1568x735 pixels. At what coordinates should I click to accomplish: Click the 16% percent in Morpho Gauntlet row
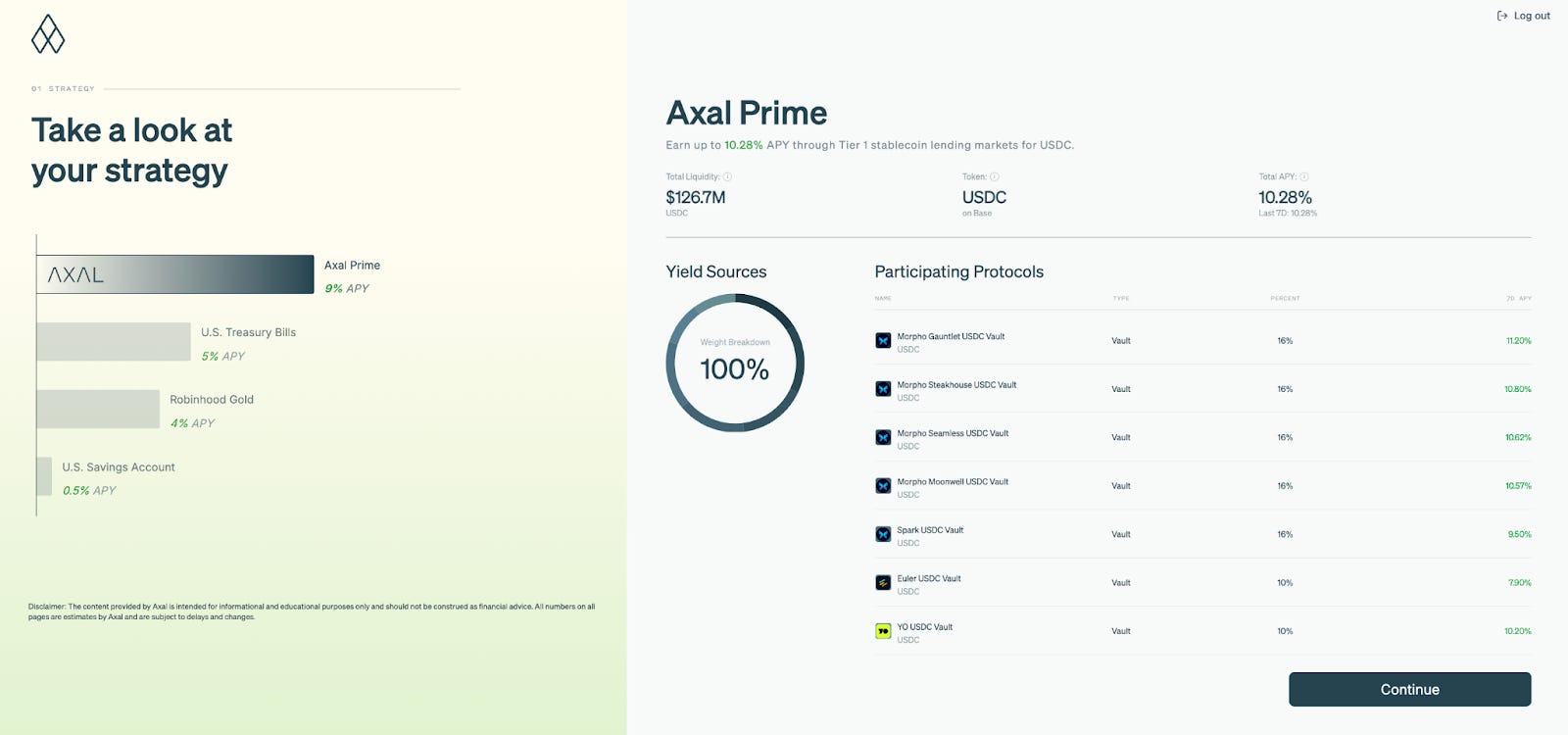point(1285,341)
